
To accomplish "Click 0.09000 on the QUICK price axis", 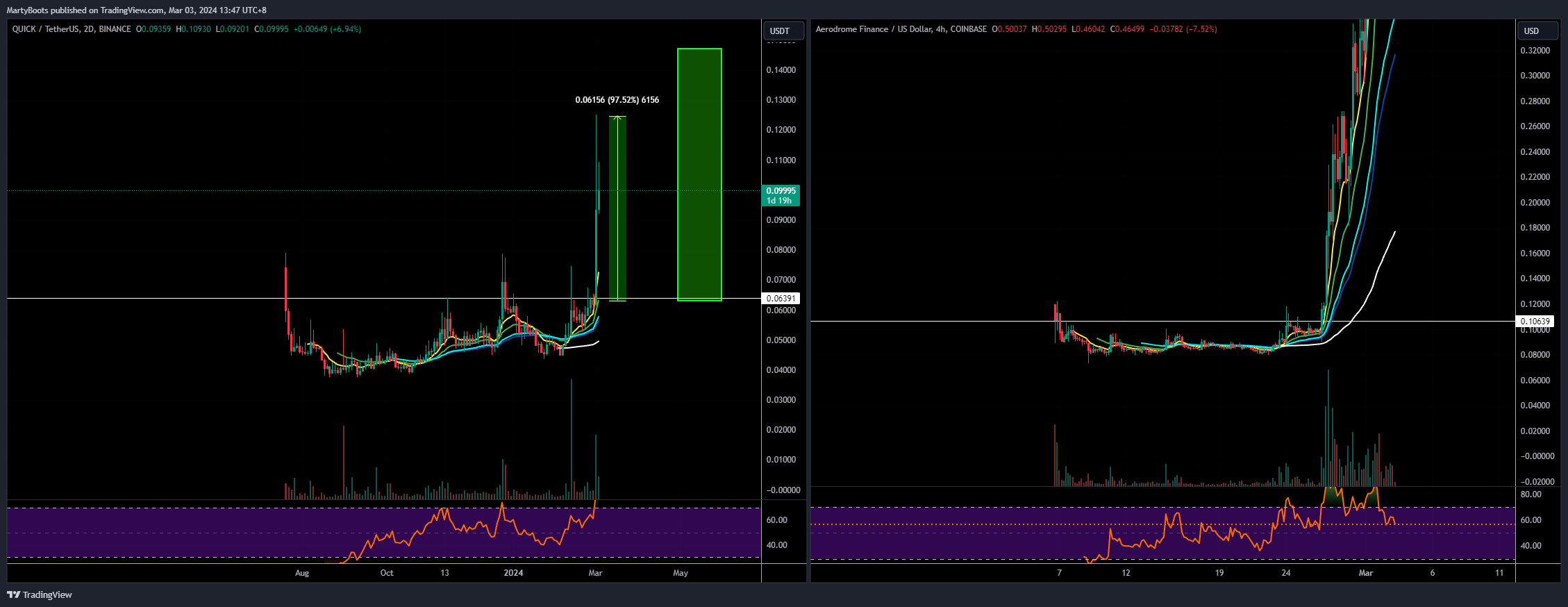I will tap(781, 220).
